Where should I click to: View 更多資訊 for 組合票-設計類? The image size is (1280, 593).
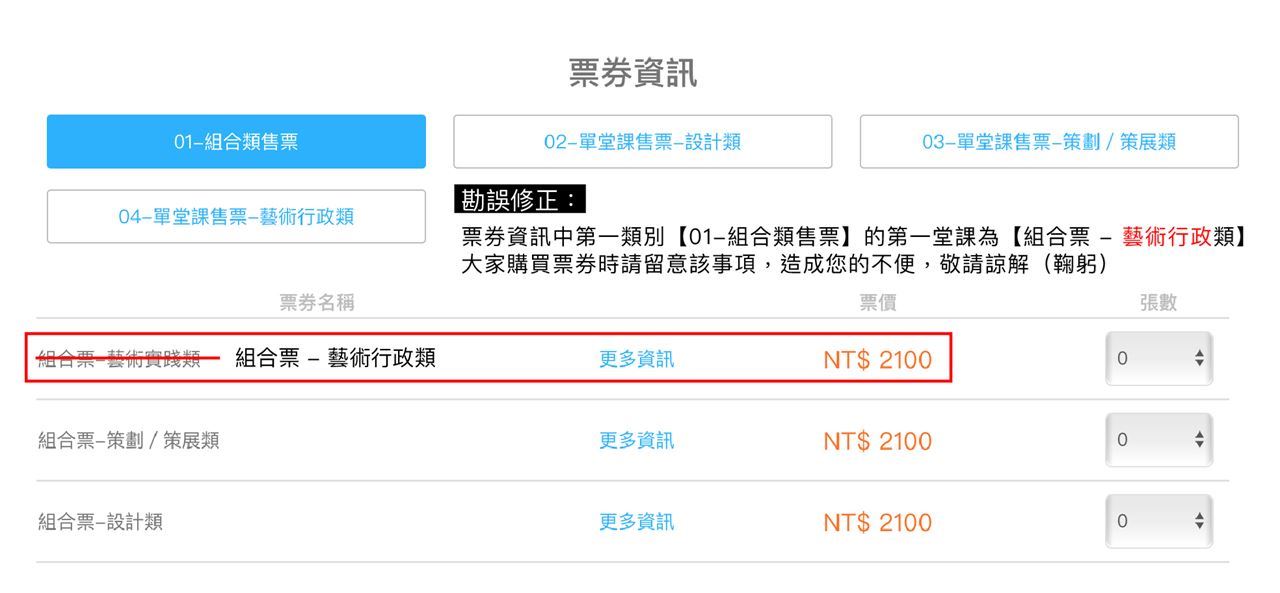pyautogui.click(x=636, y=522)
